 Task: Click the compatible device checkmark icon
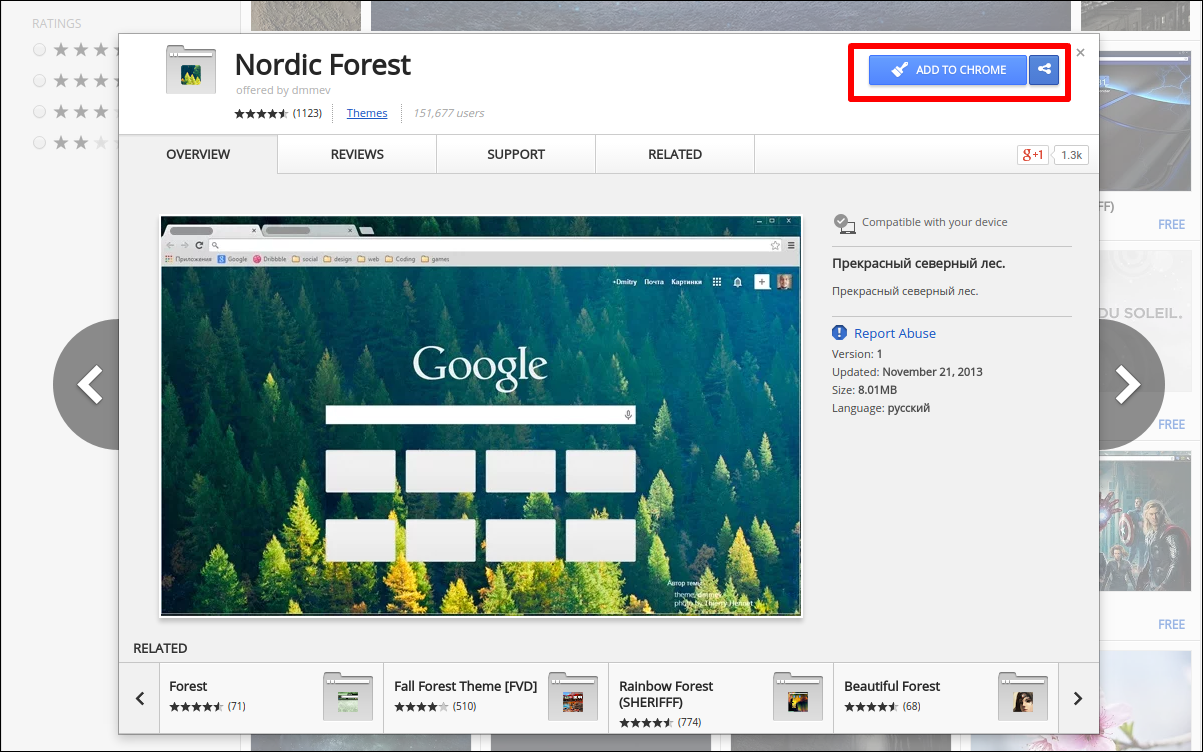845,223
